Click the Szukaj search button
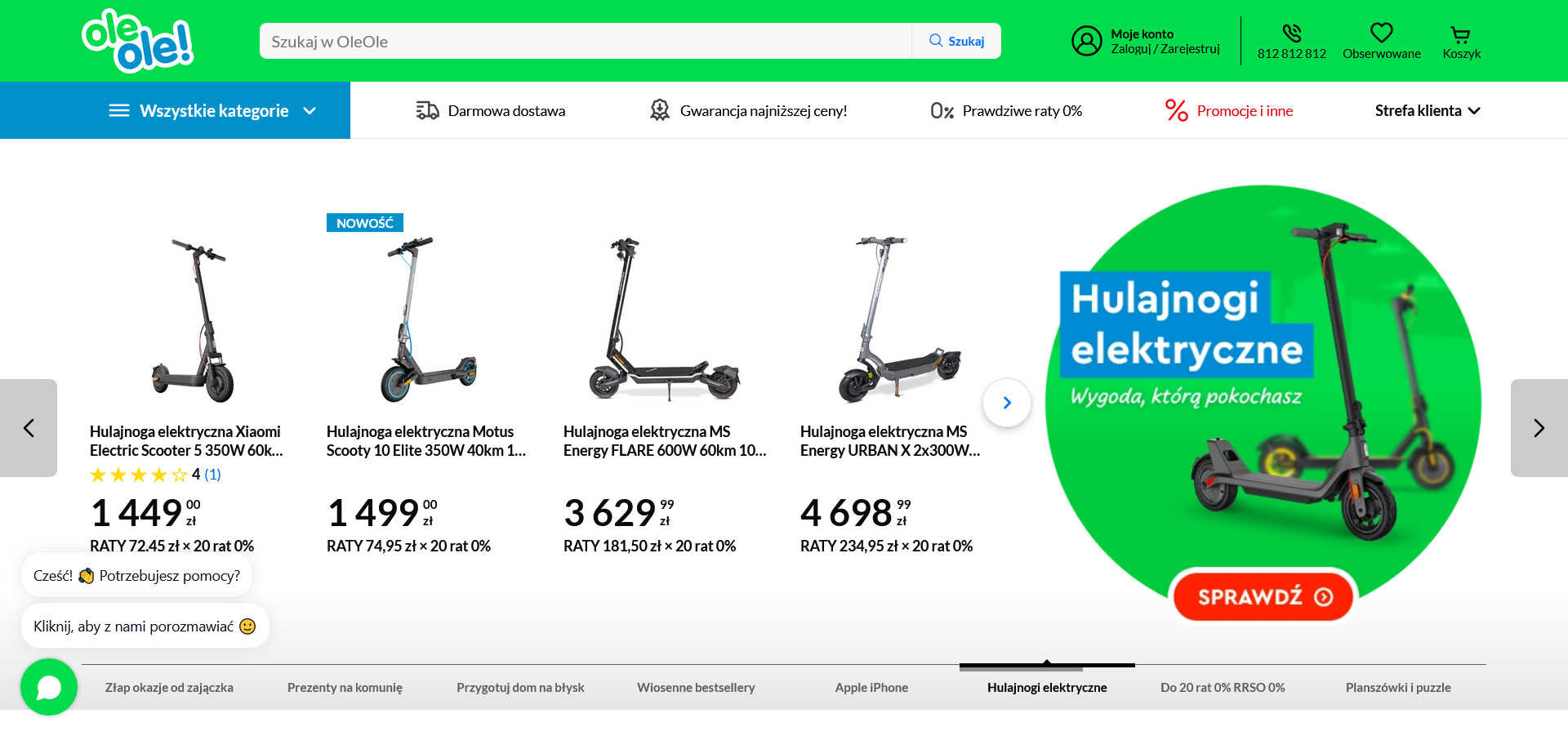 [956, 41]
